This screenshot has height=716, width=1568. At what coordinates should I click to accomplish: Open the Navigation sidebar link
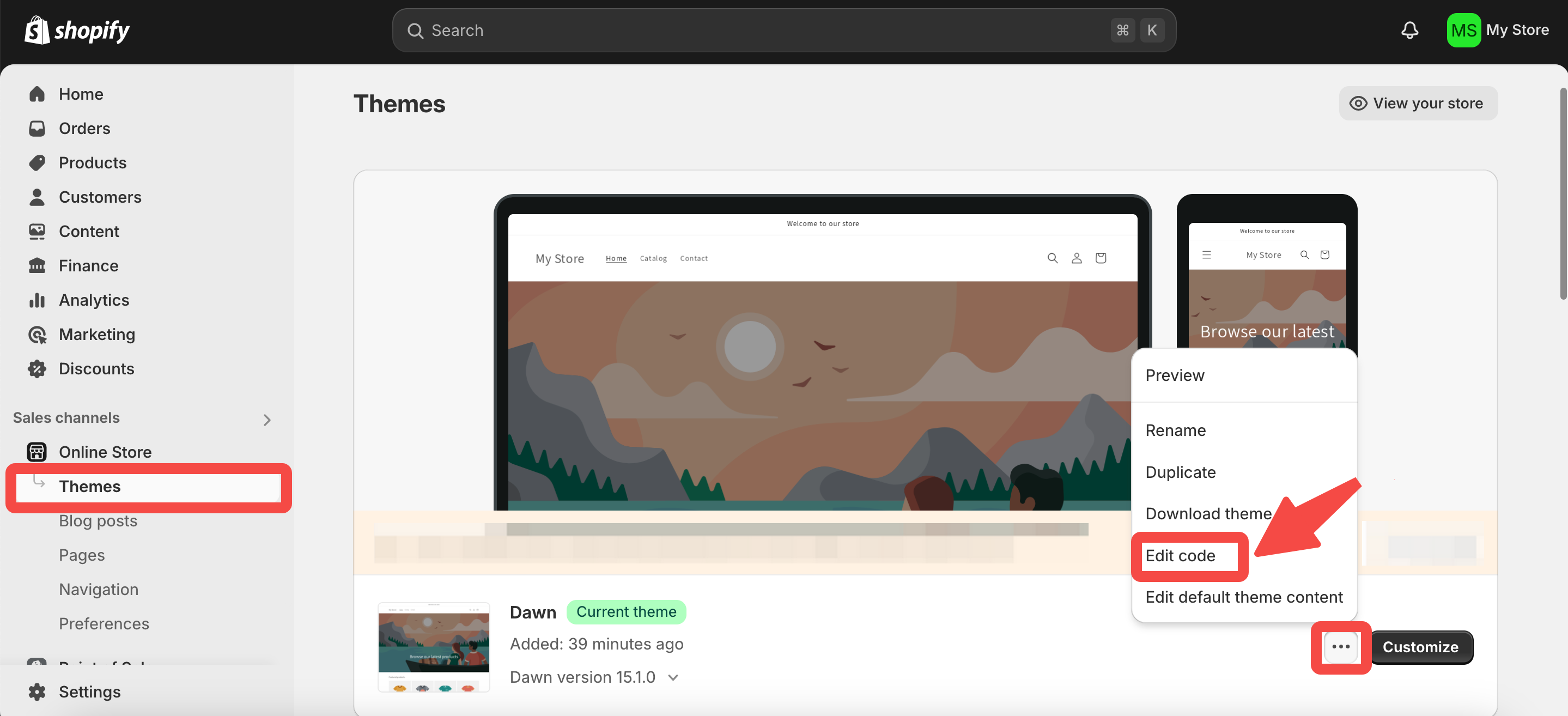click(x=99, y=590)
